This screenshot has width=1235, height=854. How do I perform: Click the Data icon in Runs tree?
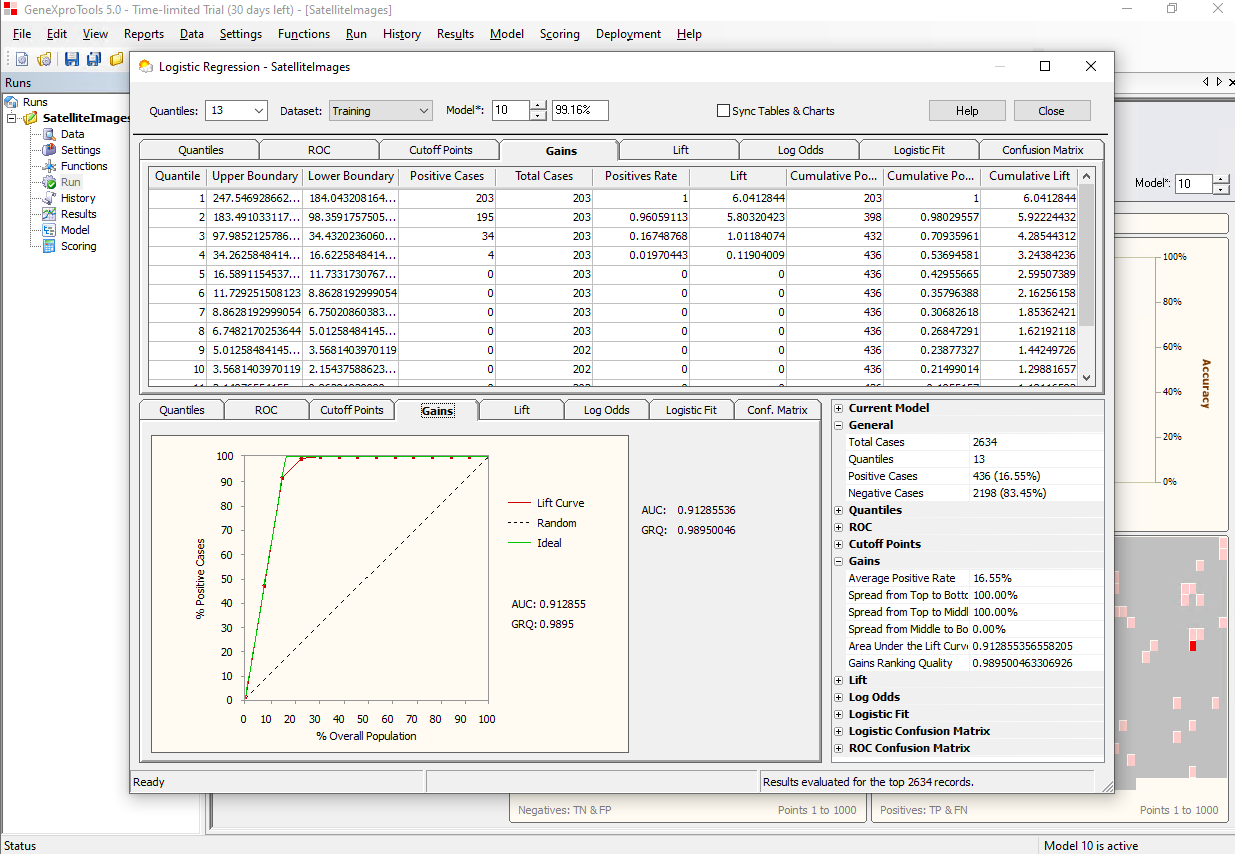click(x=49, y=134)
